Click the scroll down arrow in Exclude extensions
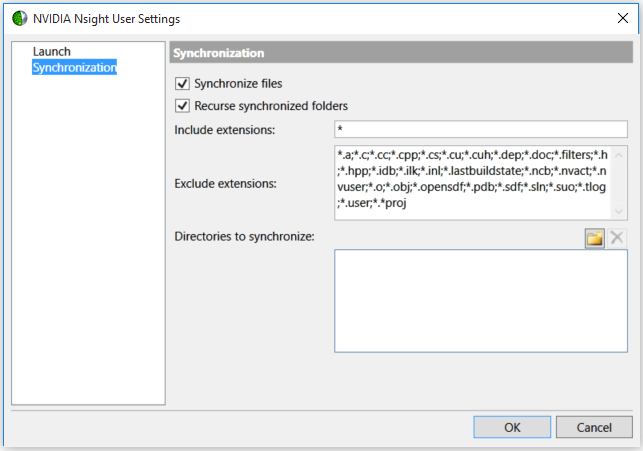Screen dimensions: 643x451 coord(619,211)
